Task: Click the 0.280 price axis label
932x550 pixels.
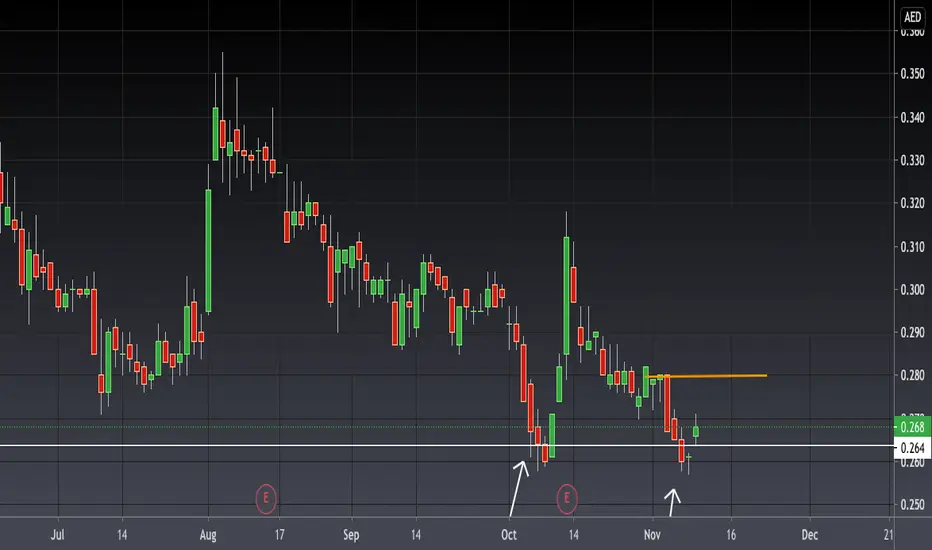Action: tap(912, 375)
